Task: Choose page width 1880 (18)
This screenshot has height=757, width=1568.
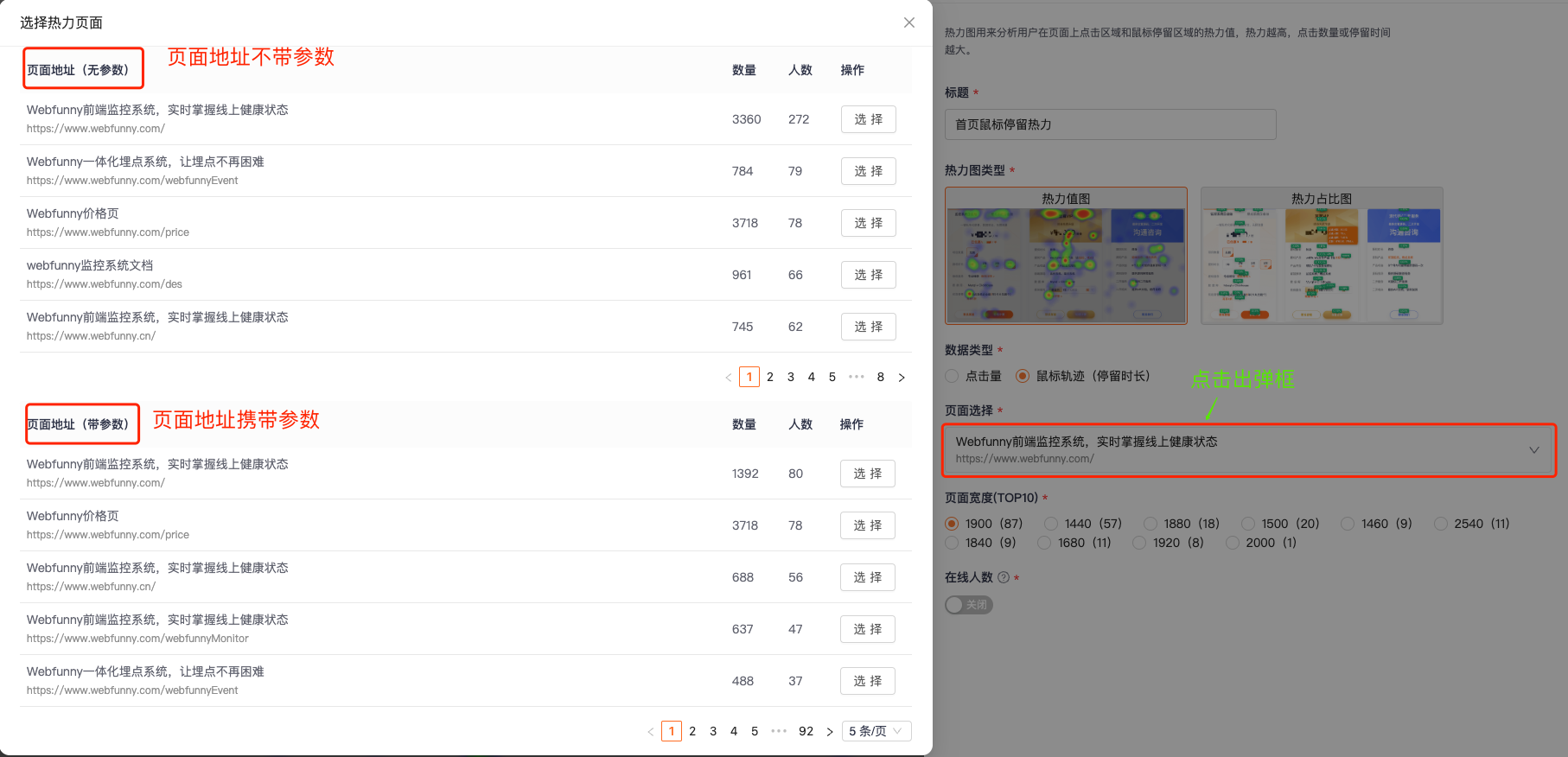Action: click(1151, 524)
